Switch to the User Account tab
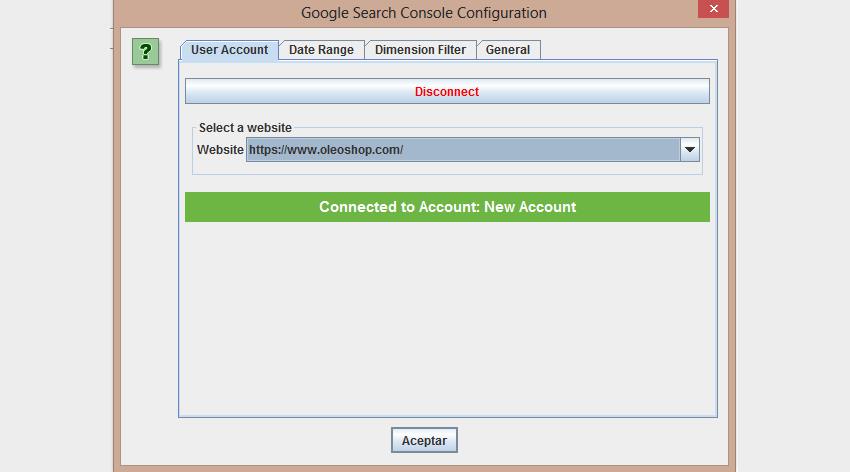The image size is (850, 472). click(x=229, y=50)
